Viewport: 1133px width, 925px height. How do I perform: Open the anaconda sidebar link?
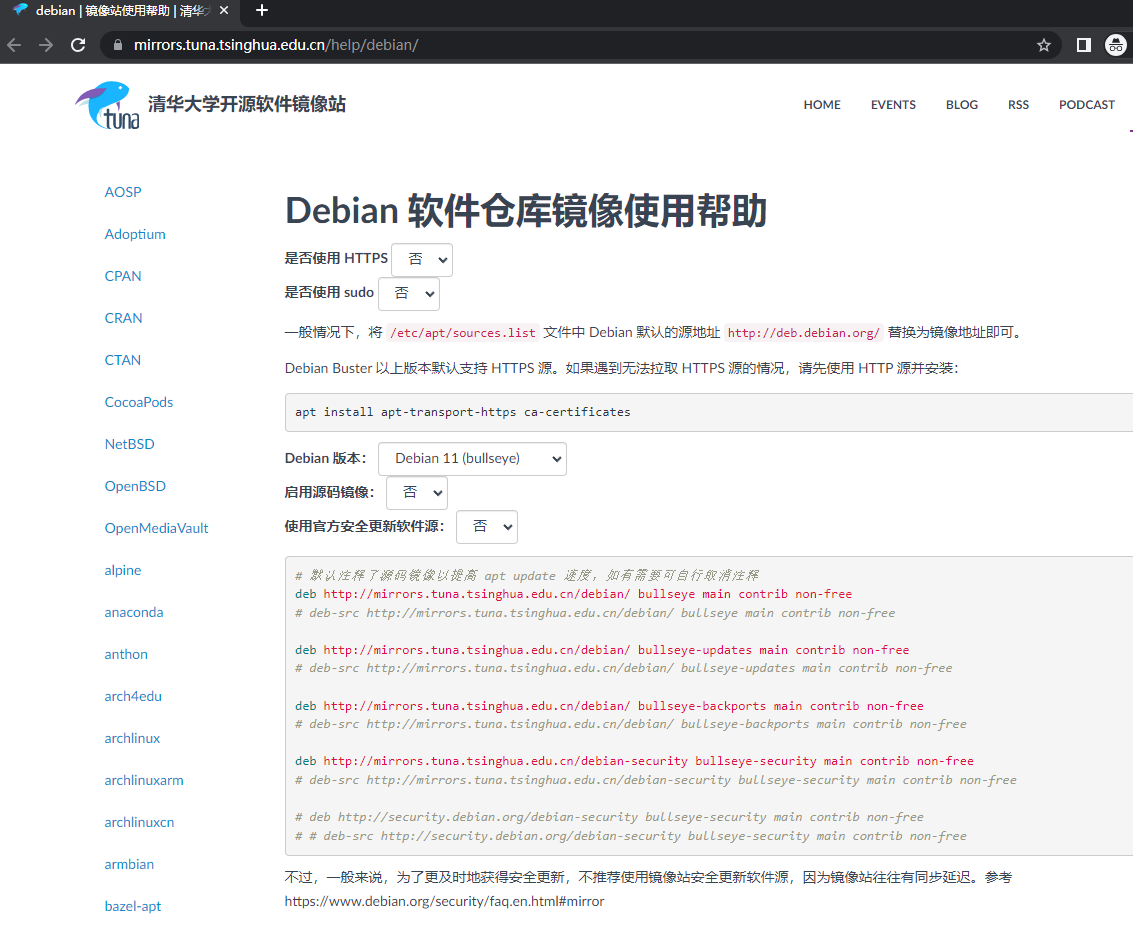tap(134, 612)
